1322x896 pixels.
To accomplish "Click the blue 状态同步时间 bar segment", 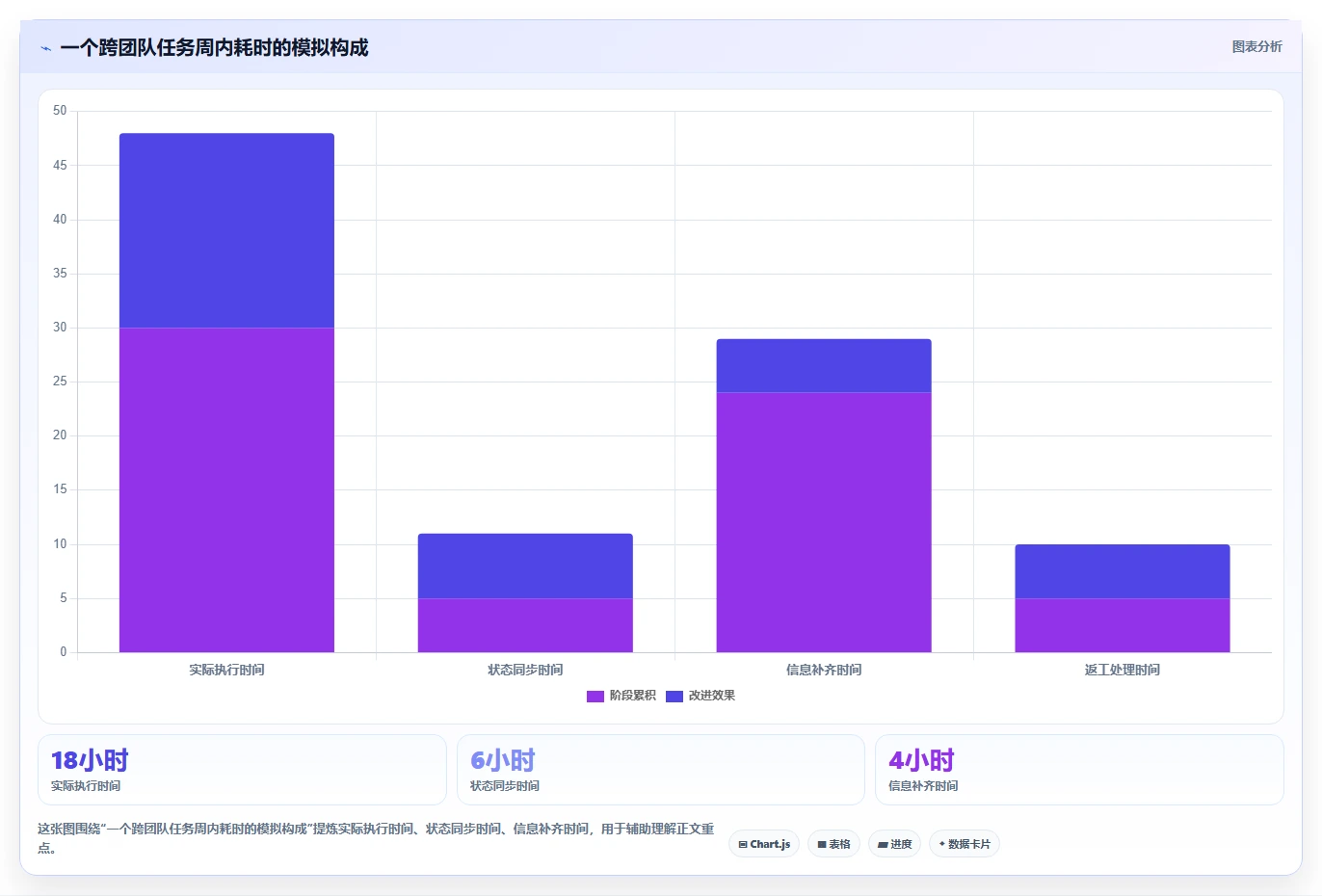I will (x=525, y=566).
